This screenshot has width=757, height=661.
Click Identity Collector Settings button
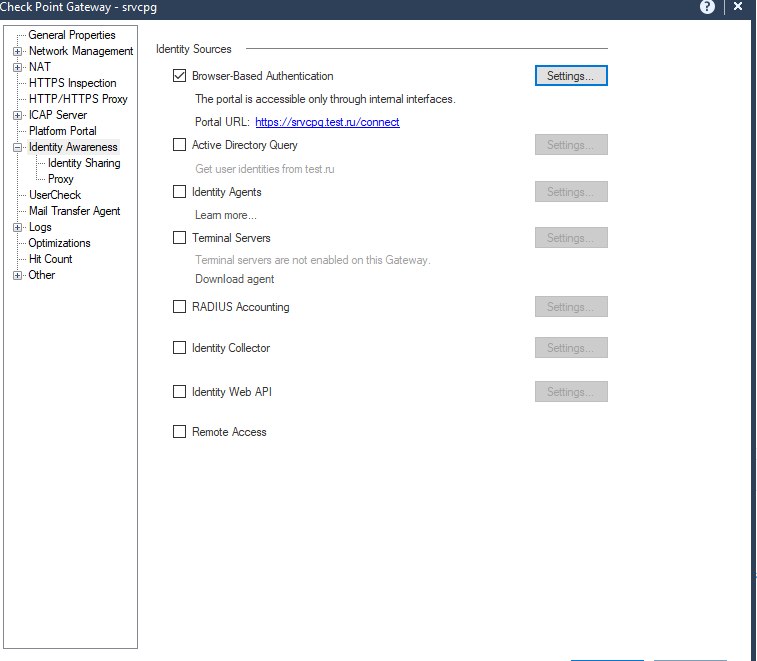click(x=571, y=348)
